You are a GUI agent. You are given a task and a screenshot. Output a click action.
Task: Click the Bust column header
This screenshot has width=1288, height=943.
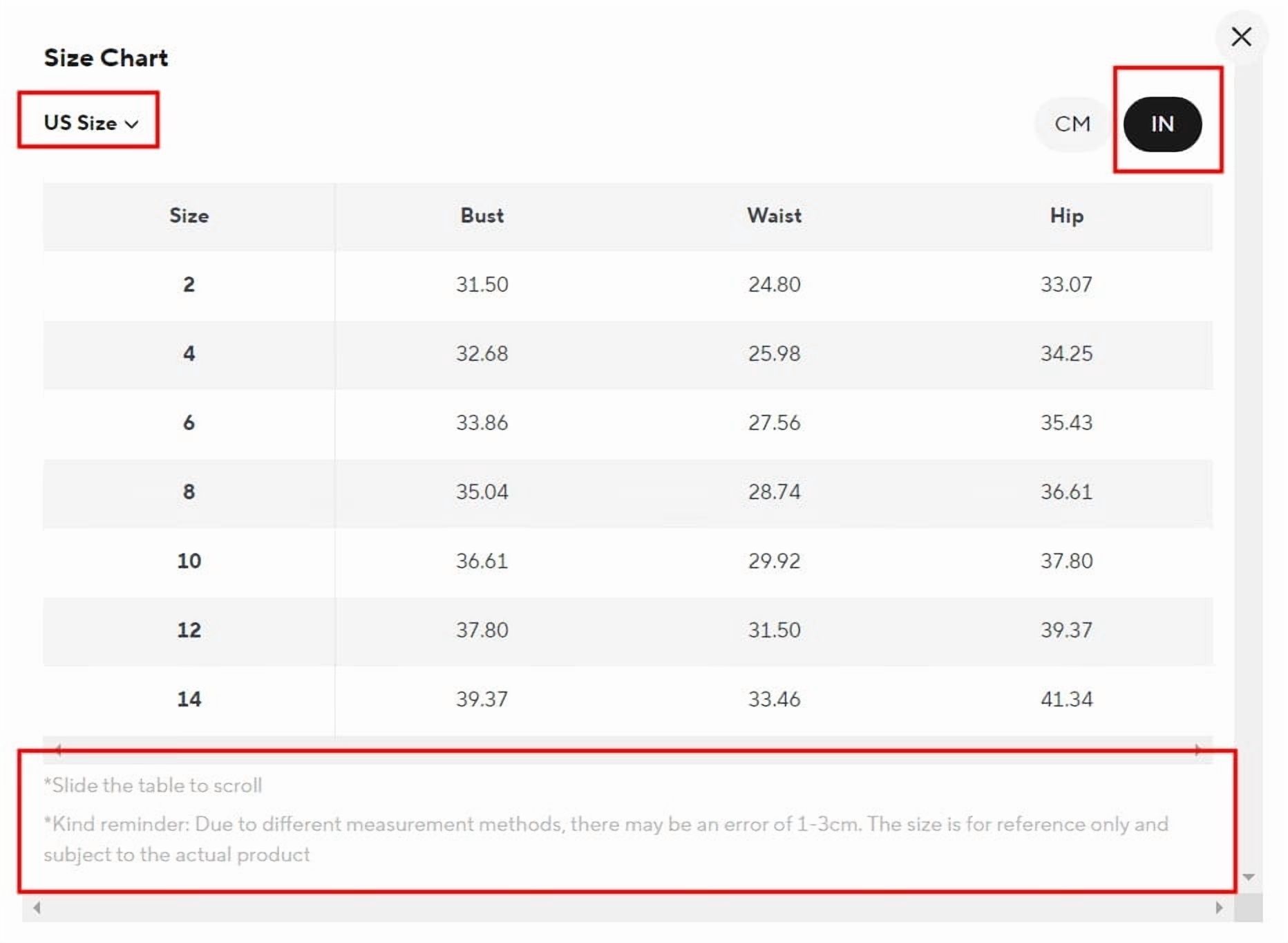(482, 216)
